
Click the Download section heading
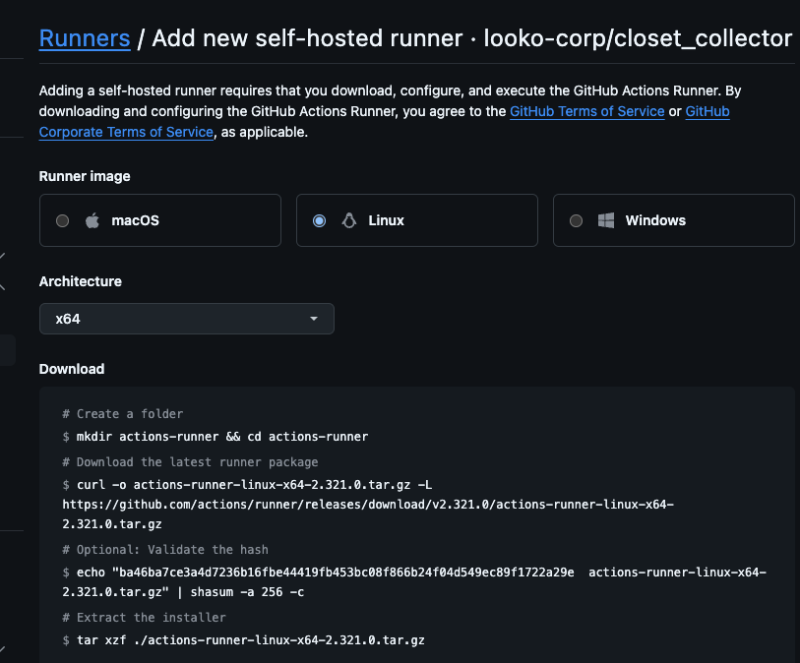point(72,369)
